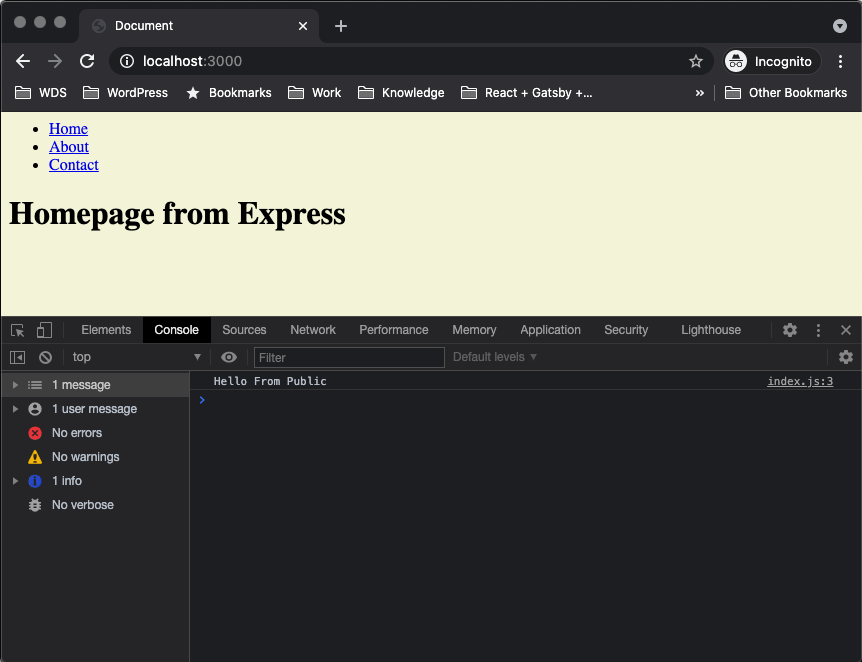
Task: Open the Application tab
Action: [550, 330]
